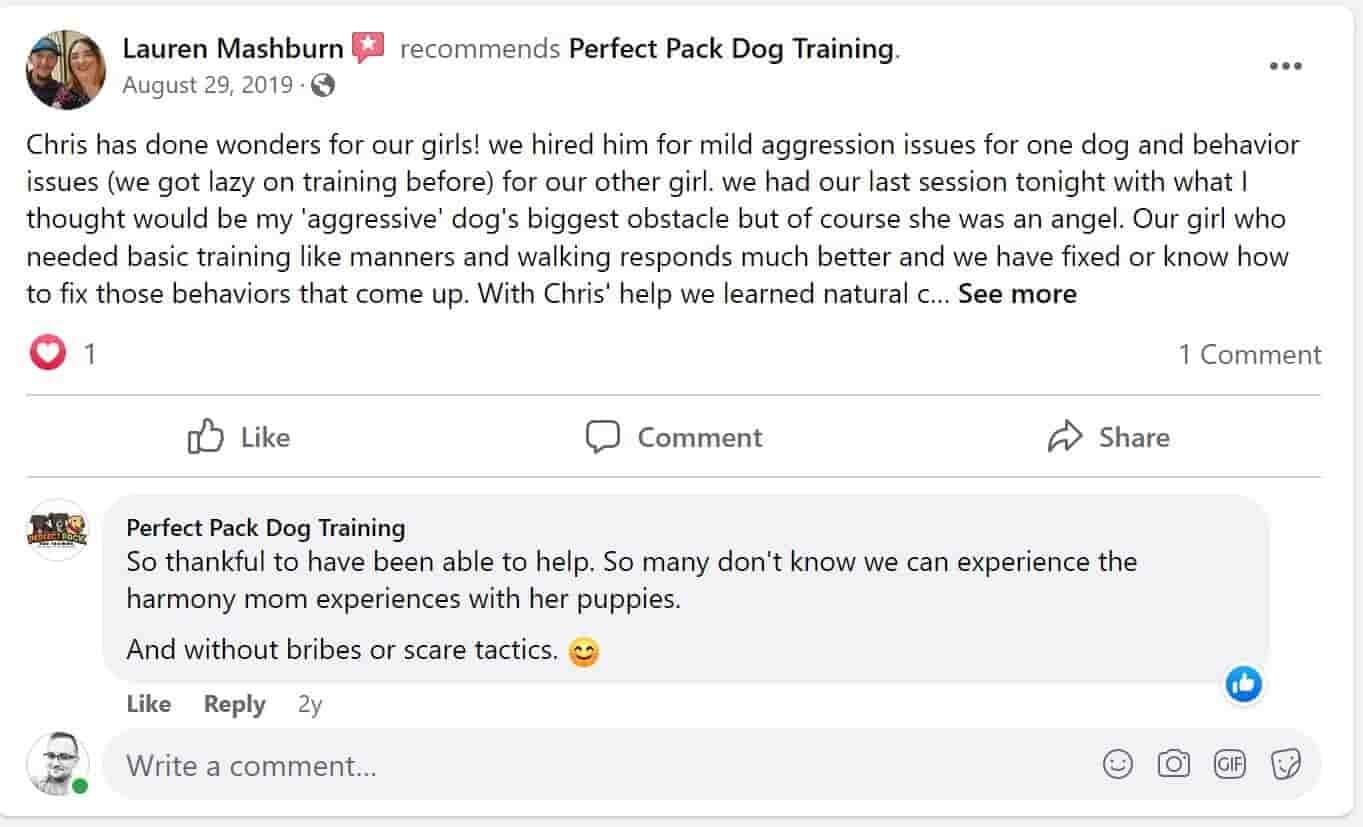The height and width of the screenshot is (827, 1363).
Task: Share this recommendation post
Action: coord(1108,437)
